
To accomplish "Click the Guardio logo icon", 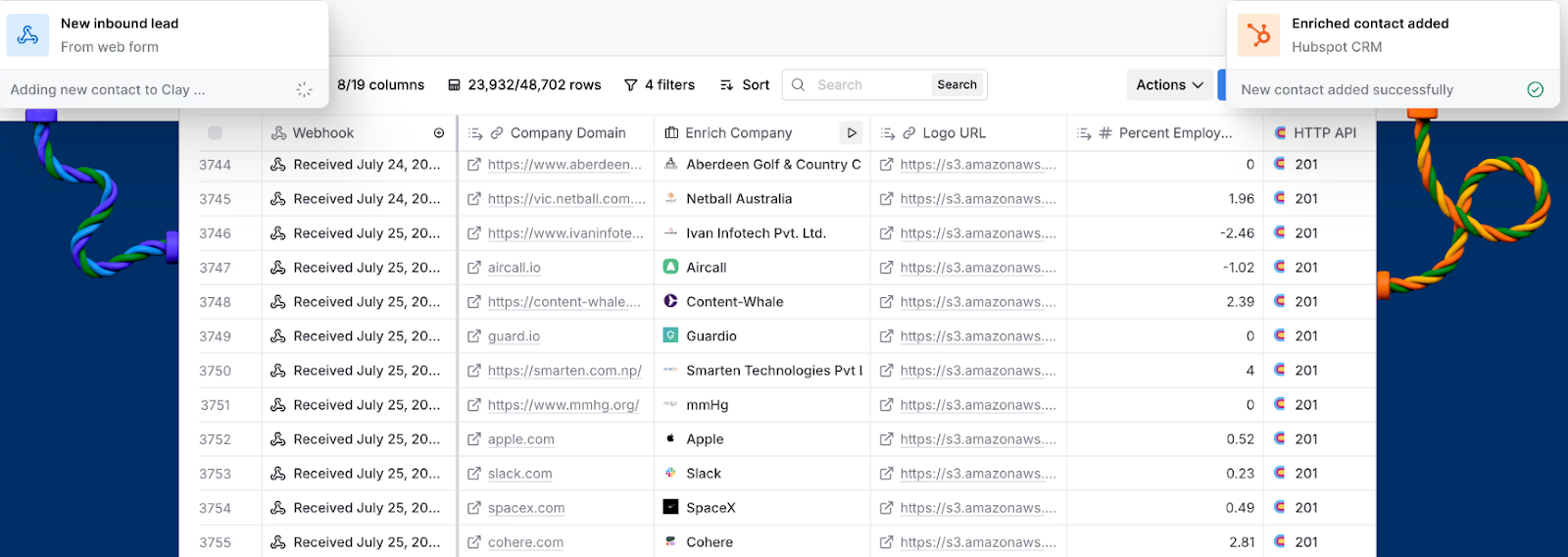I will coord(670,335).
